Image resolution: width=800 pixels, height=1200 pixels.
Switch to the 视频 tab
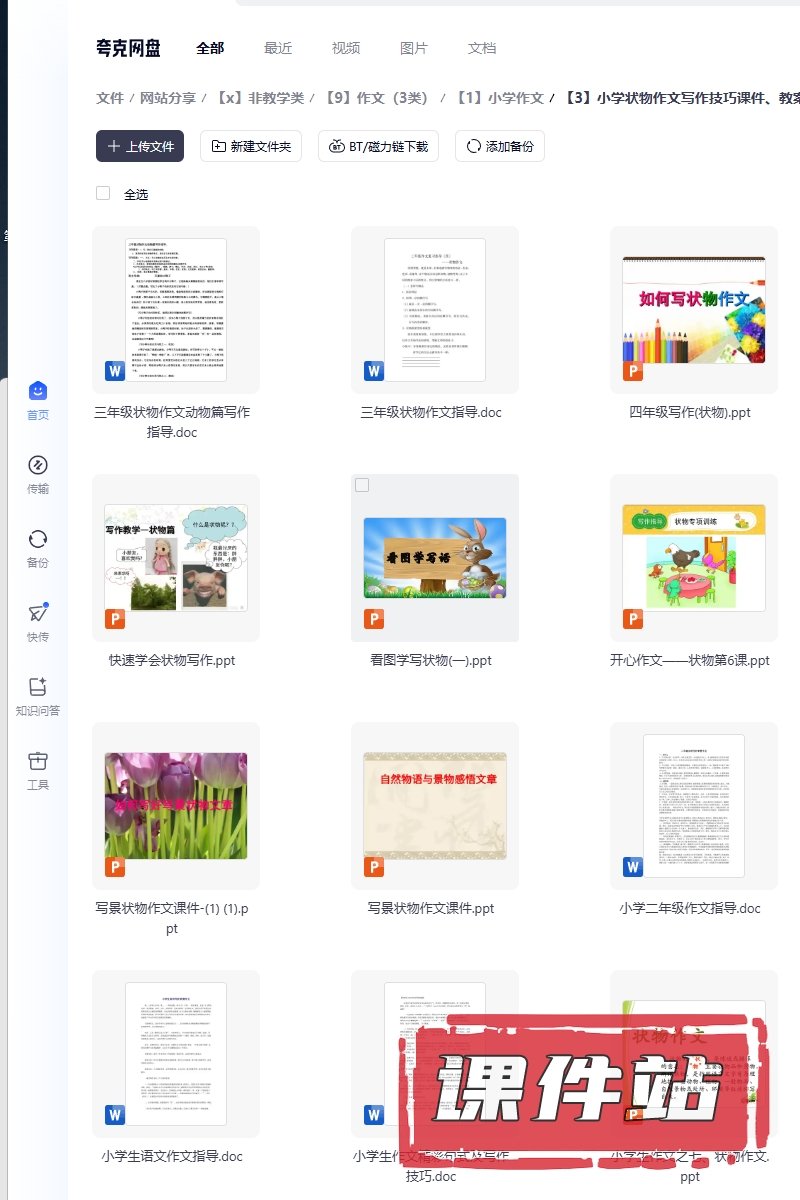pyautogui.click(x=346, y=48)
